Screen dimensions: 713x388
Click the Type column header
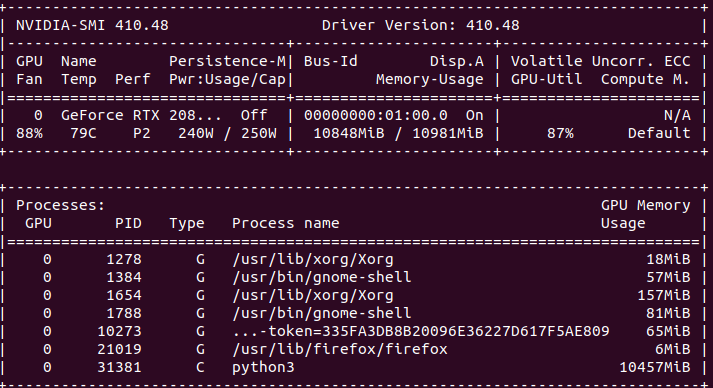[187, 223]
